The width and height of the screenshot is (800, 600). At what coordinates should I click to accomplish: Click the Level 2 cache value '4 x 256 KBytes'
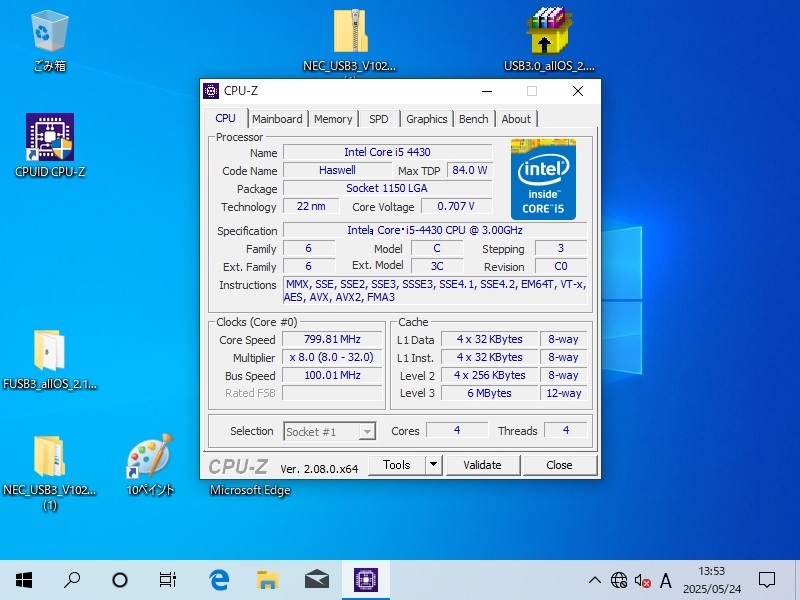point(490,375)
